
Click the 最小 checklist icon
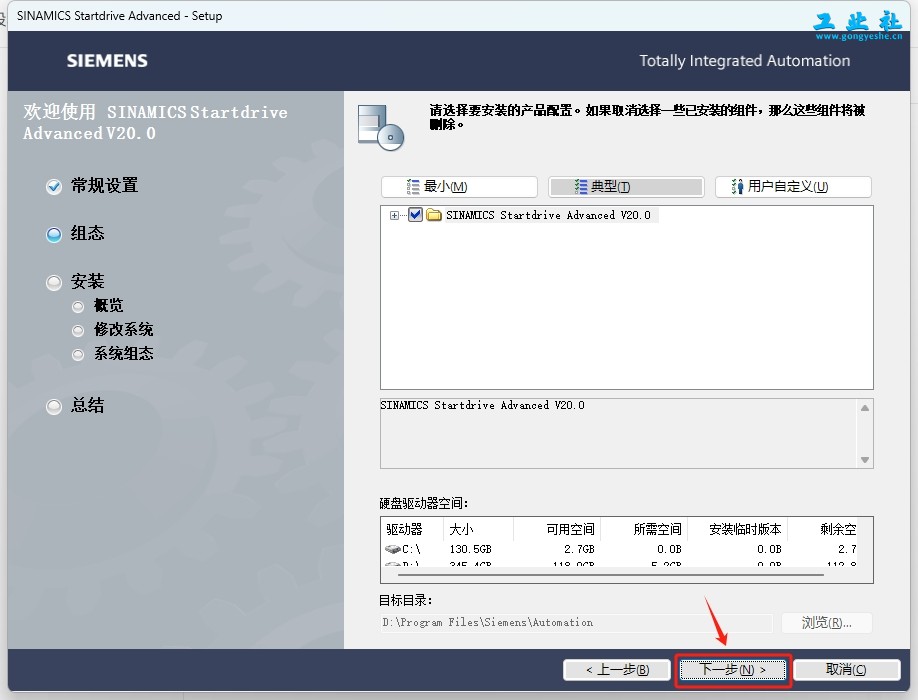413,187
